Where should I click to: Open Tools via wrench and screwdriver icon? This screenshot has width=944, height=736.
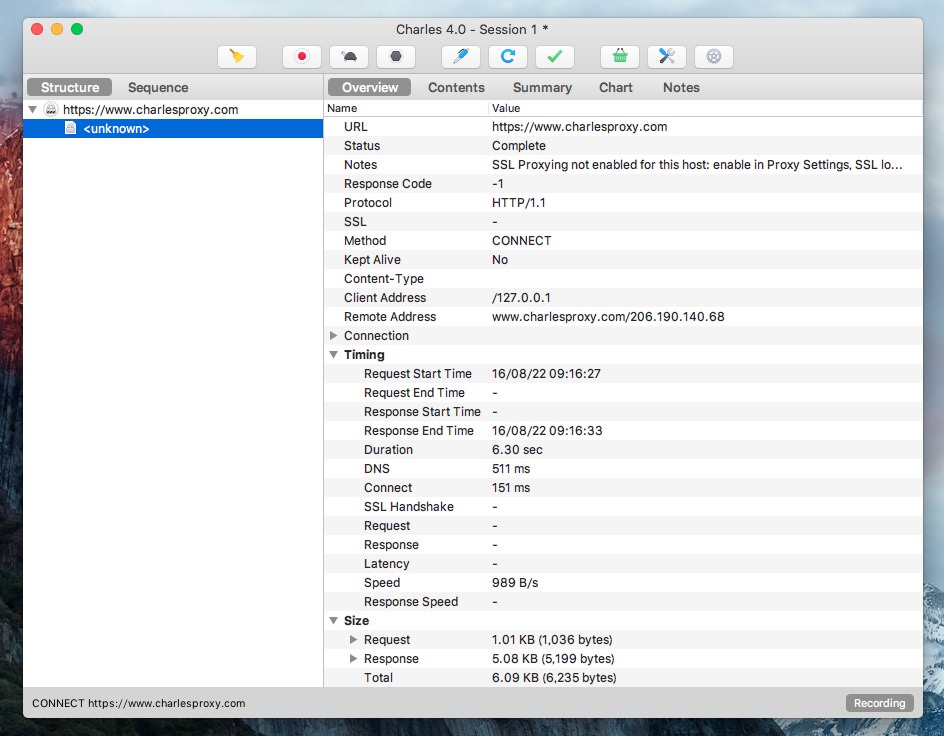pyautogui.click(x=667, y=57)
